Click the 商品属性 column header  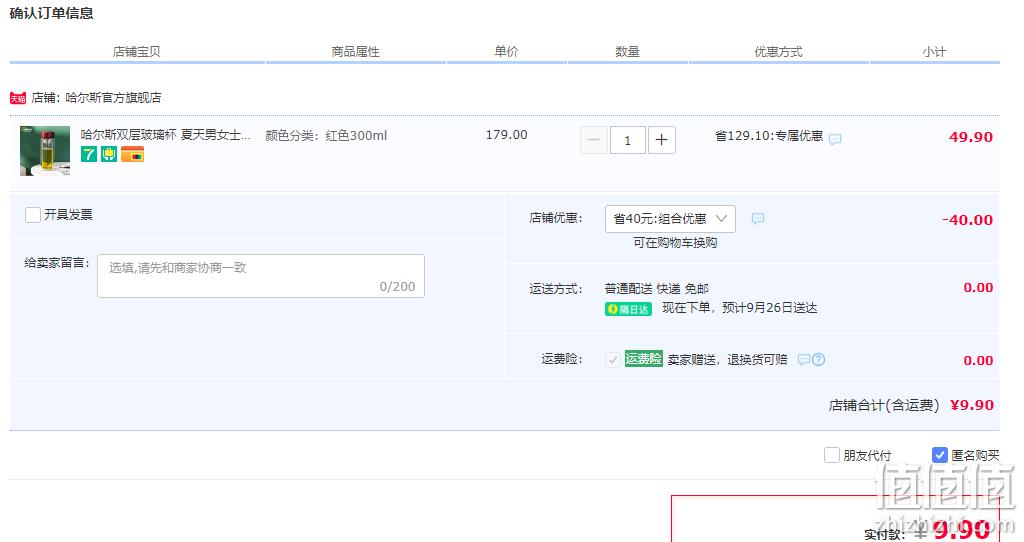click(x=355, y=52)
